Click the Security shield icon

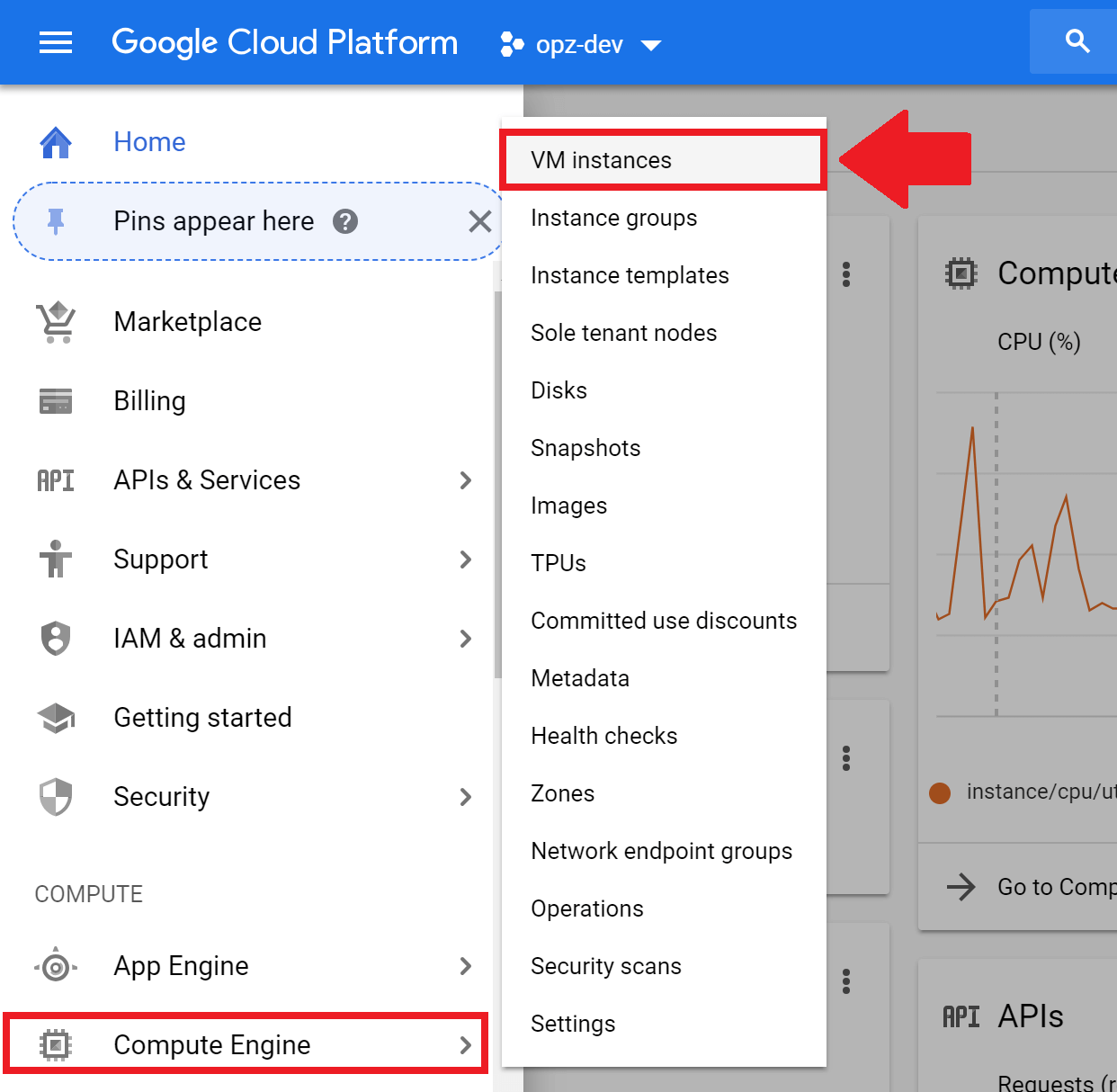pyautogui.click(x=56, y=797)
